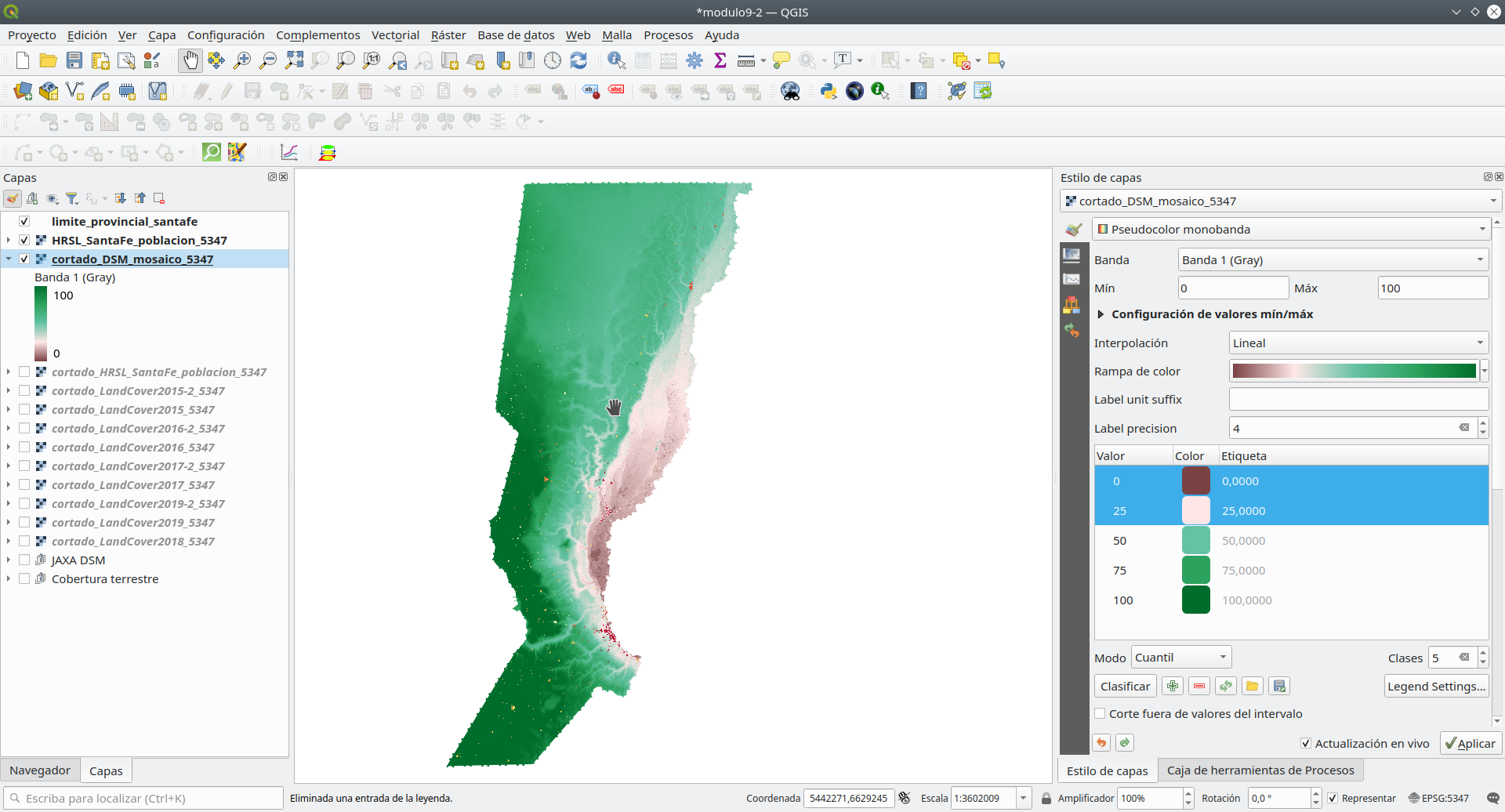Click the color swatch for value 100
Image resolution: width=1505 pixels, height=812 pixels.
pos(1195,600)
